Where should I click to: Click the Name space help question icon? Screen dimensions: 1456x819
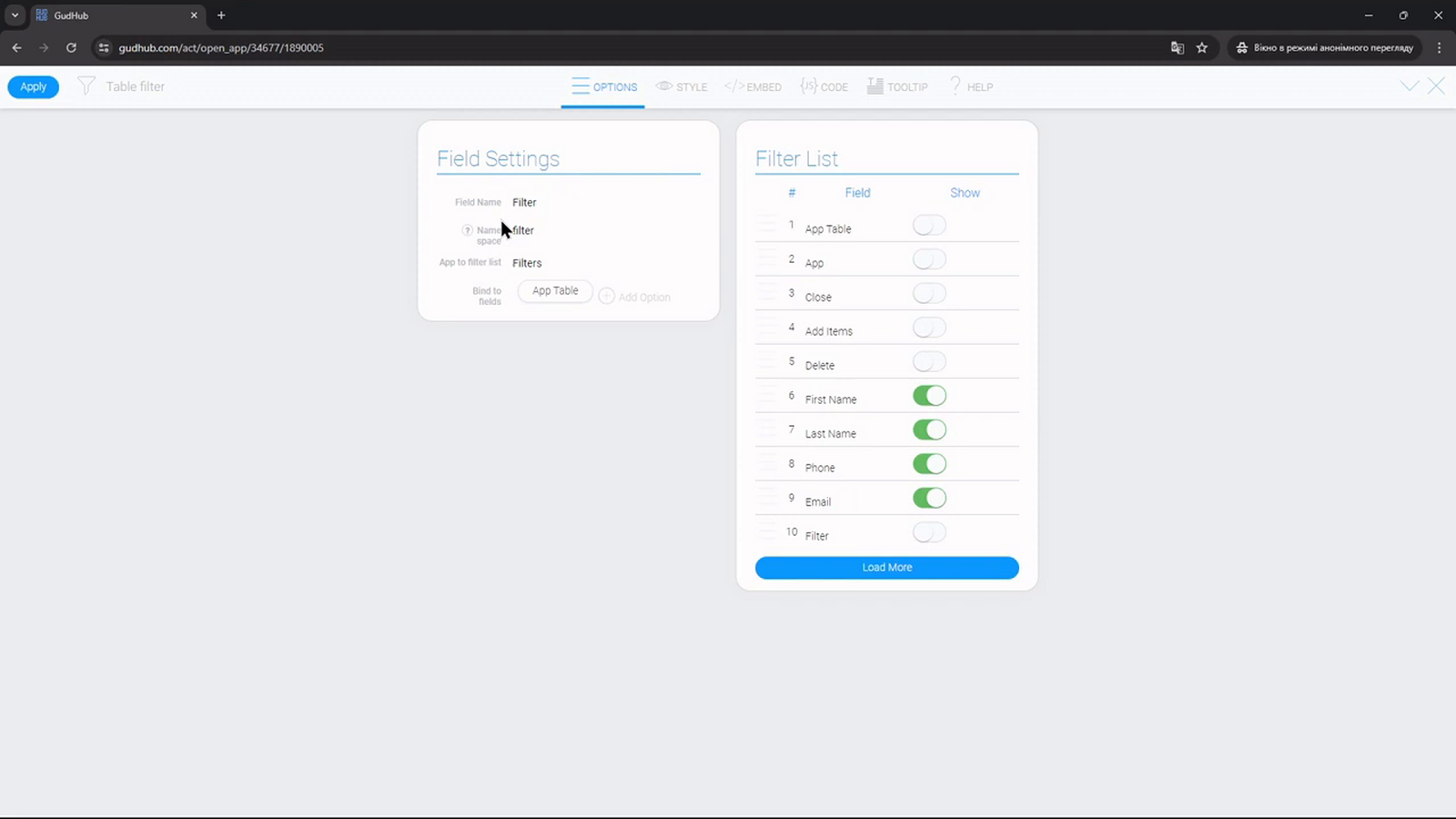[467, 230]
